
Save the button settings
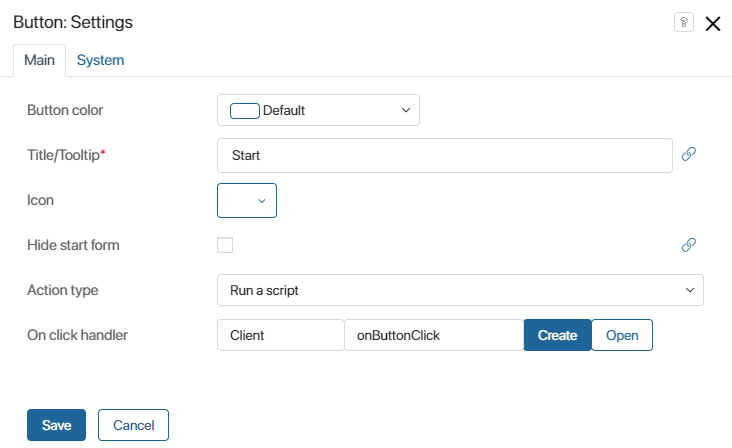coord(56,425)
